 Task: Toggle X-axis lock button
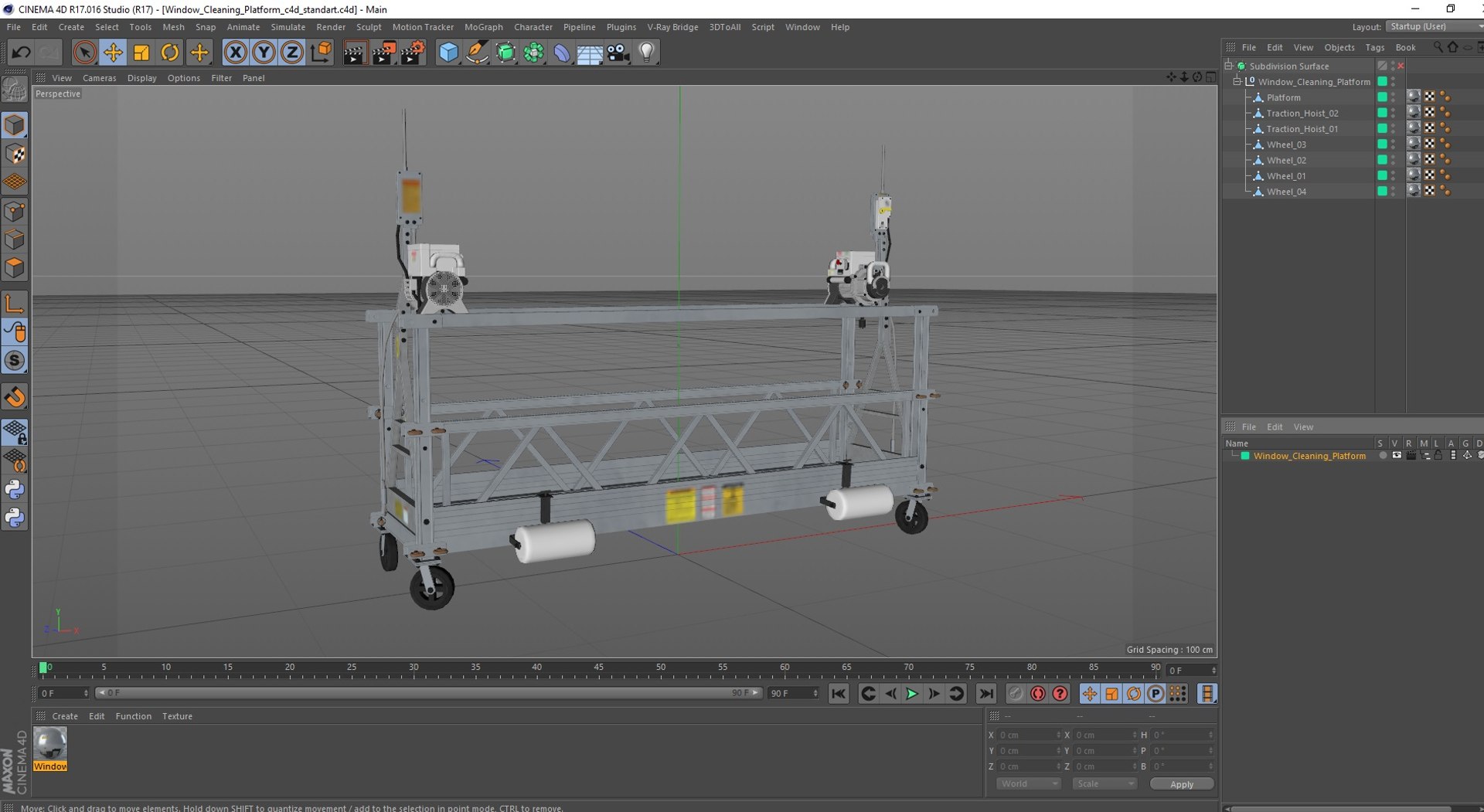pos(235,53)
